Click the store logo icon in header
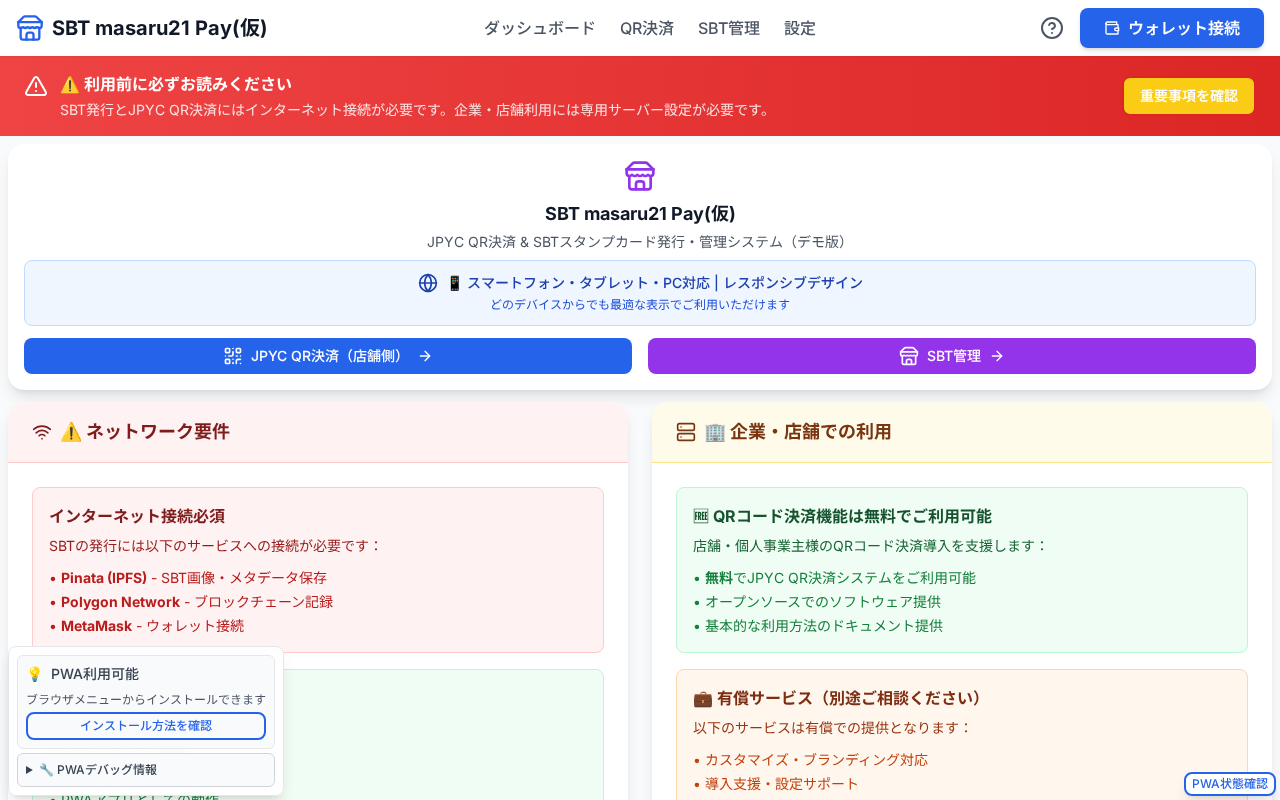This screenshot has height=800, width=1280. (x=30, y=28)
